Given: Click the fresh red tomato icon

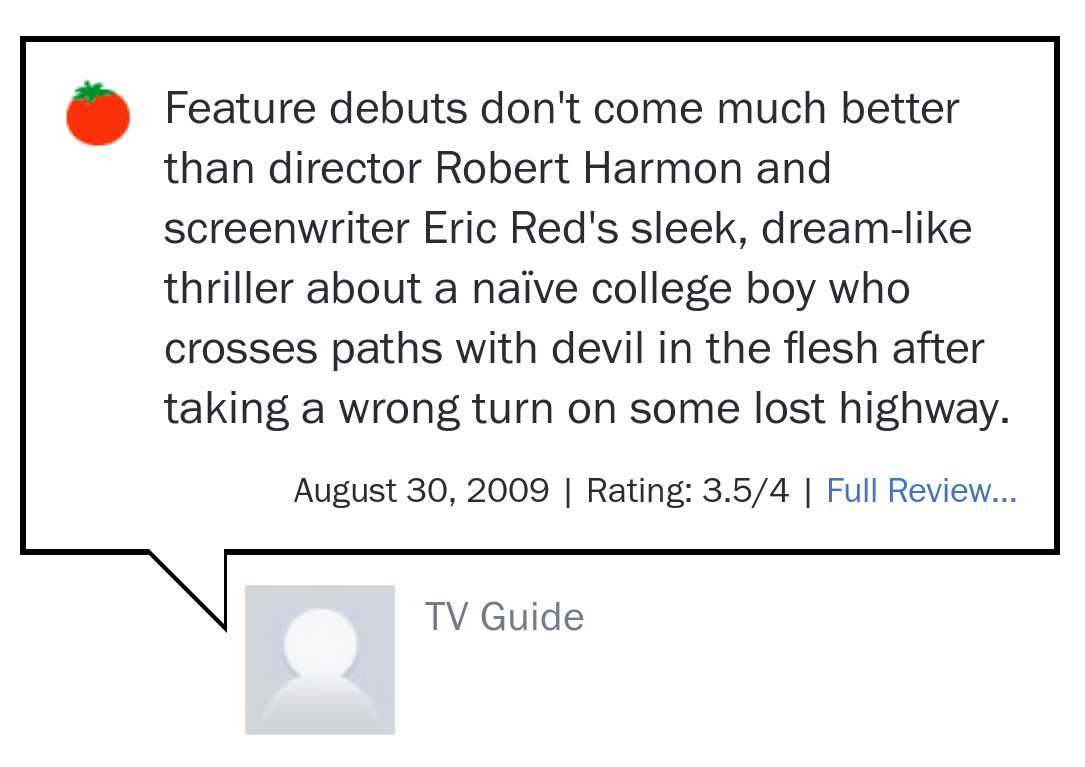Looking at the screenshot, I should pyautogui.click(x=98, y=114).
